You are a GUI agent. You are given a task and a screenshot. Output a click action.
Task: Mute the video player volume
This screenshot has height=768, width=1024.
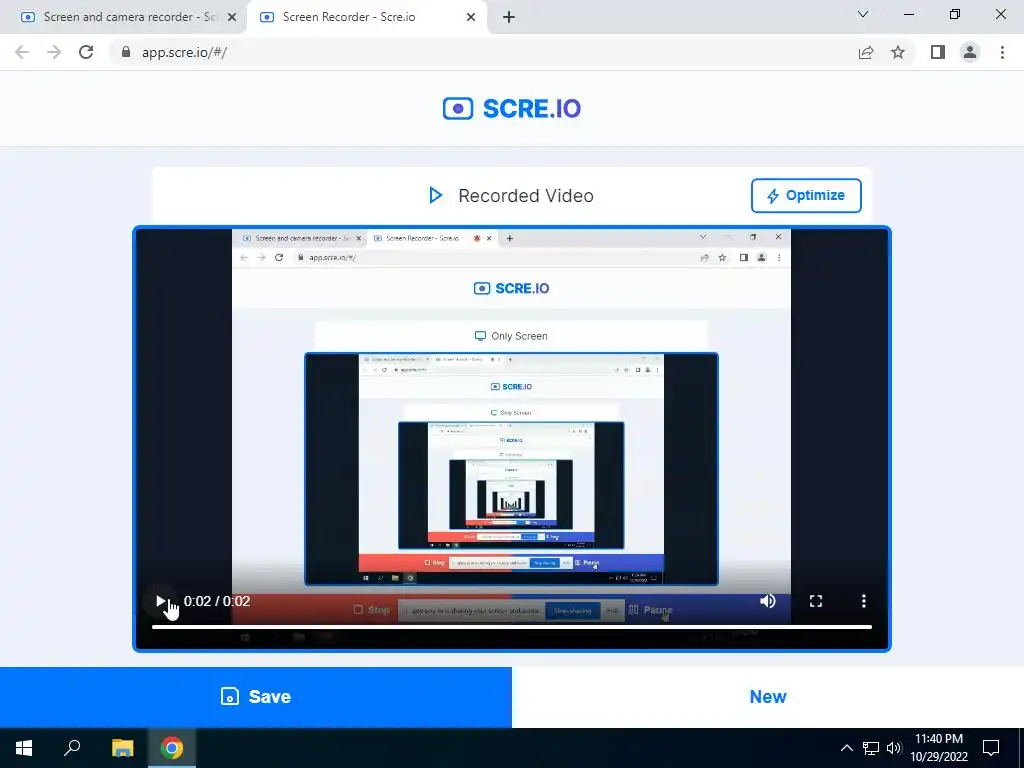pos(768,601)
